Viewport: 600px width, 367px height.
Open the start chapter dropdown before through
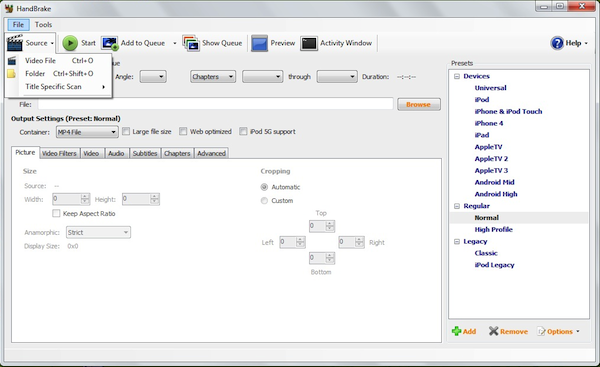pyautogui.click(x=262, y=77)
